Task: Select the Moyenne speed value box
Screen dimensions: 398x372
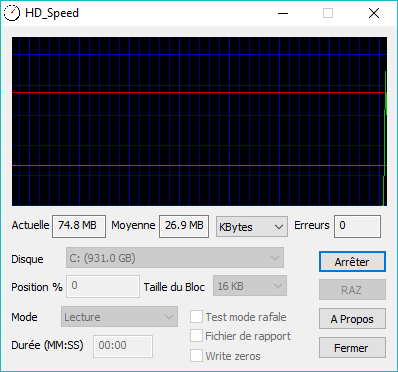Action: [x=184, y=226]
